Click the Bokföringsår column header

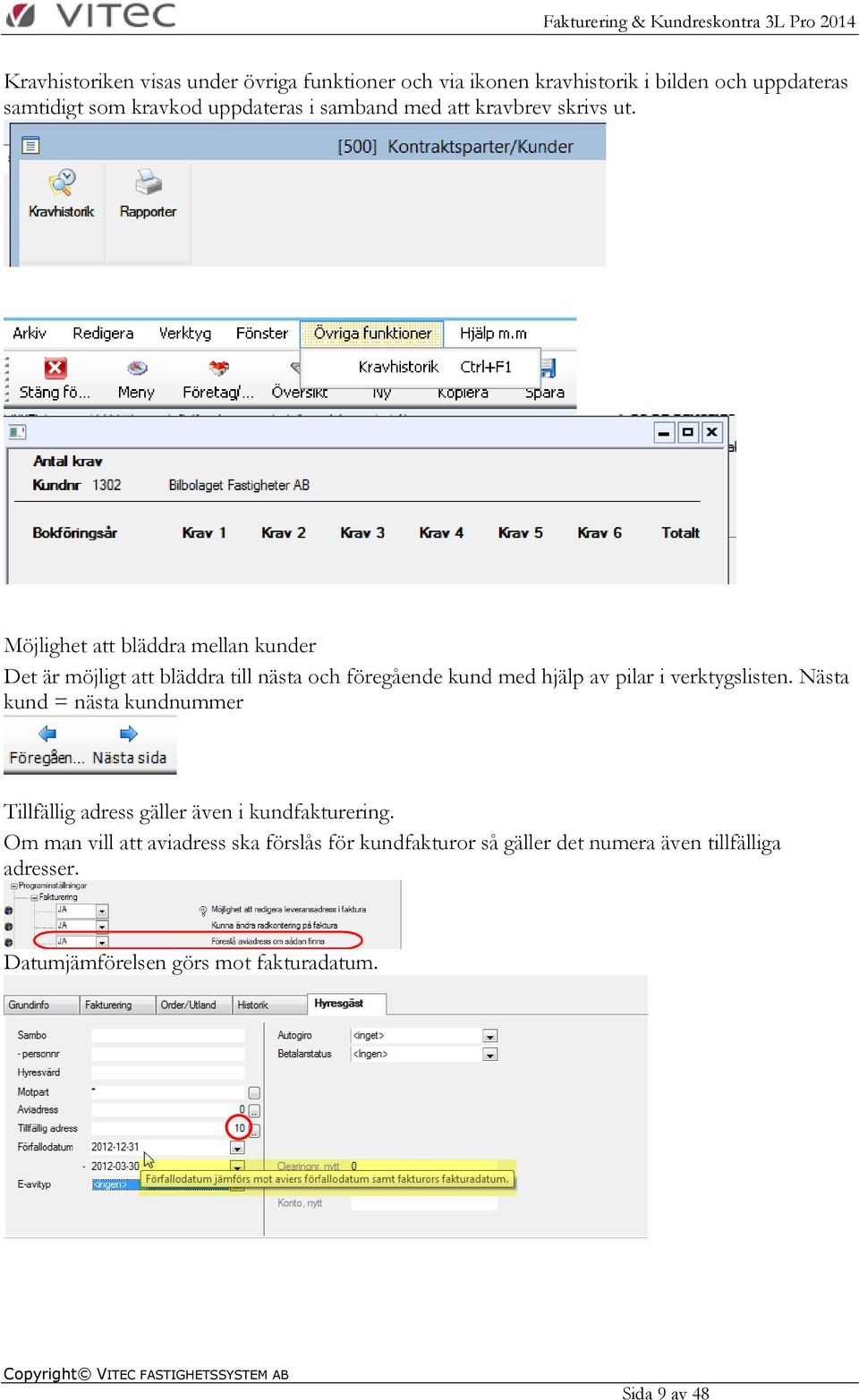74,532
